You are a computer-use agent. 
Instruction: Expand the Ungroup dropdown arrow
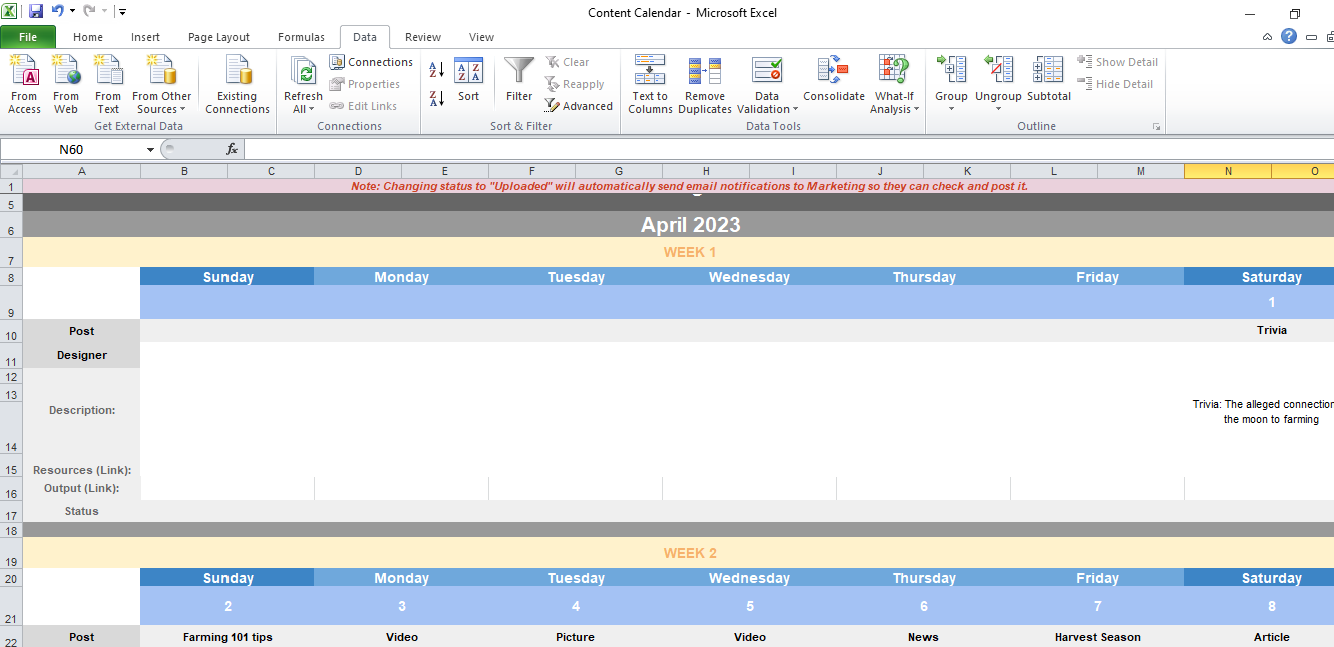point(998,109)
